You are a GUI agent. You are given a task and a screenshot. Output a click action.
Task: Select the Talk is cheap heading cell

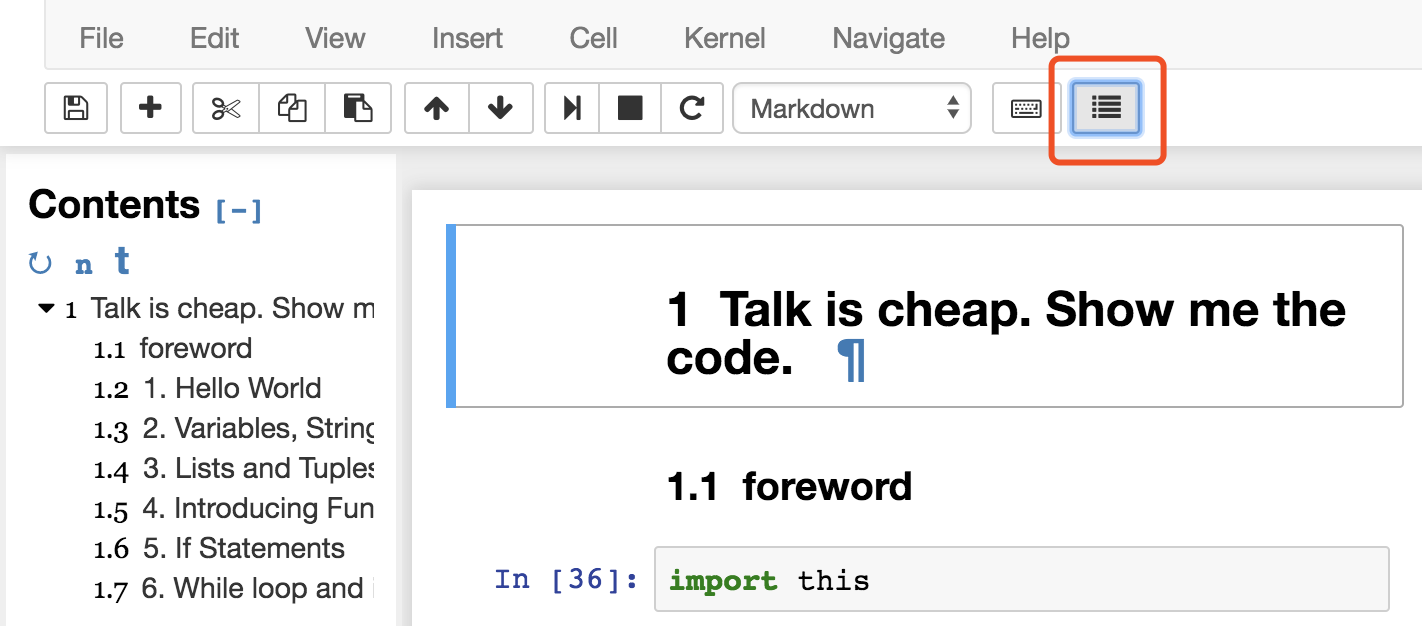point(925,316)
